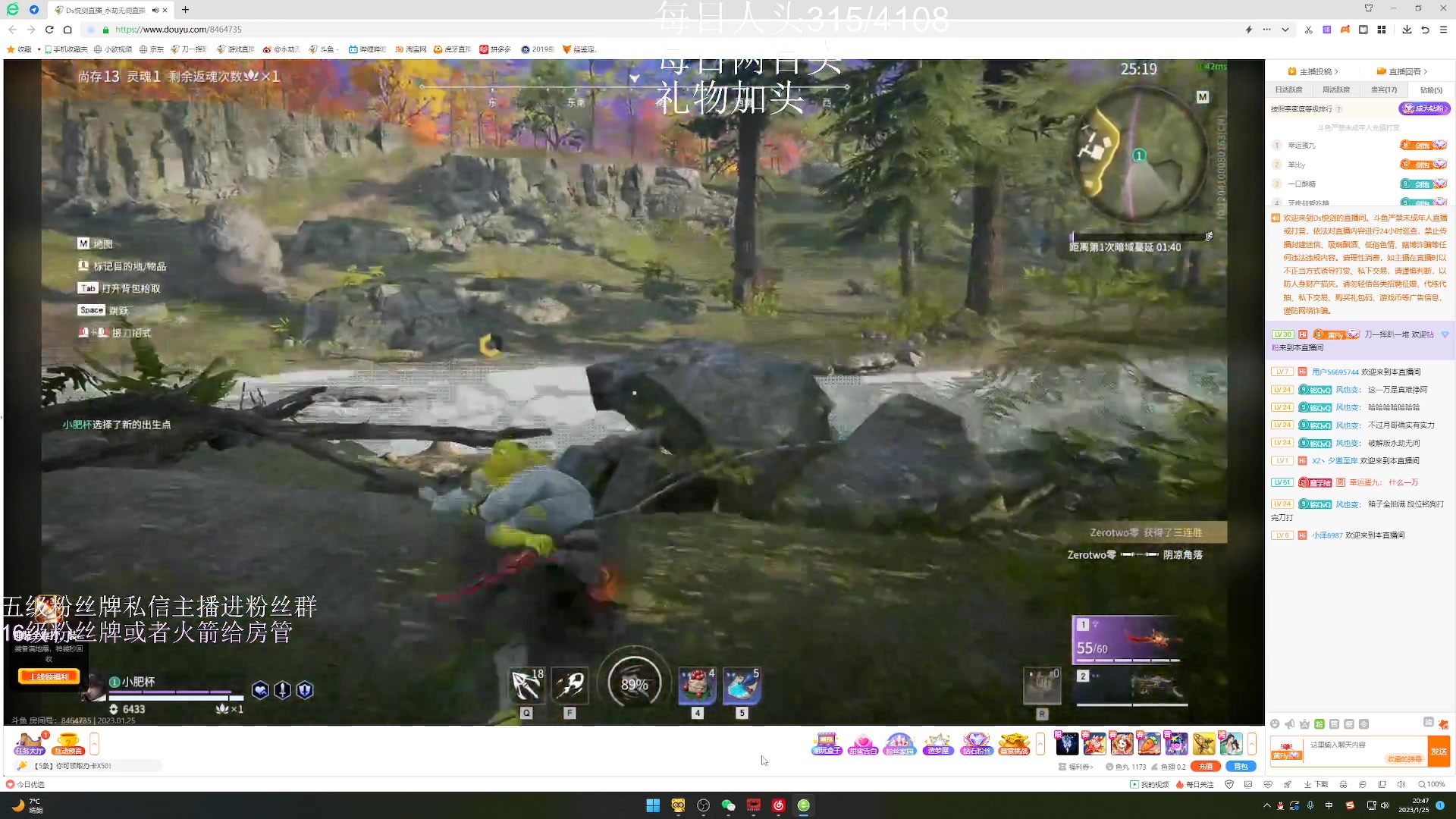Open a new browser tab
Viewport: 1456px width, 819px height.
tap(185, 10)
